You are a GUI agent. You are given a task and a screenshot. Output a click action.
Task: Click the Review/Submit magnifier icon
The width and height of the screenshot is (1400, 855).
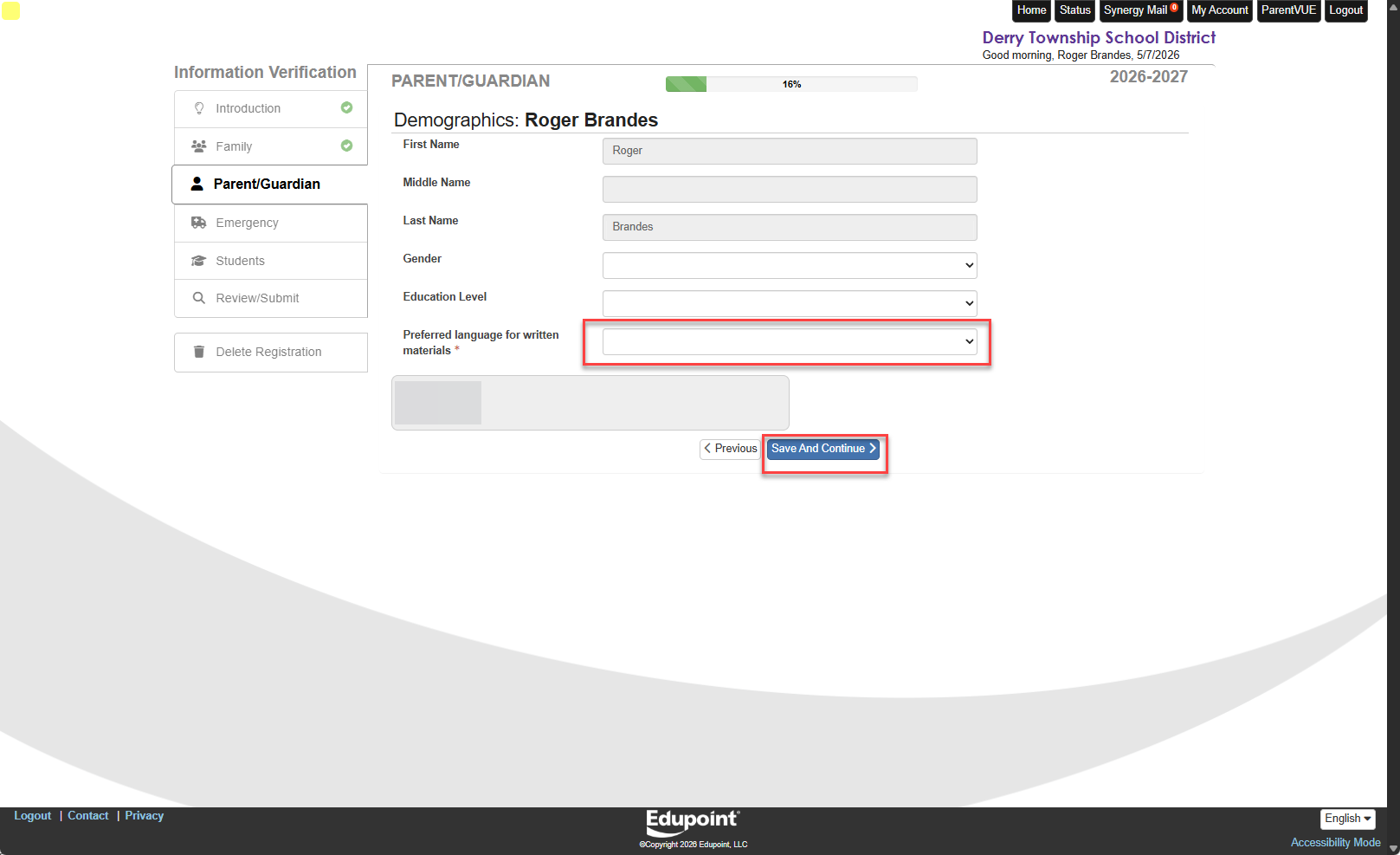coord(199,298)
